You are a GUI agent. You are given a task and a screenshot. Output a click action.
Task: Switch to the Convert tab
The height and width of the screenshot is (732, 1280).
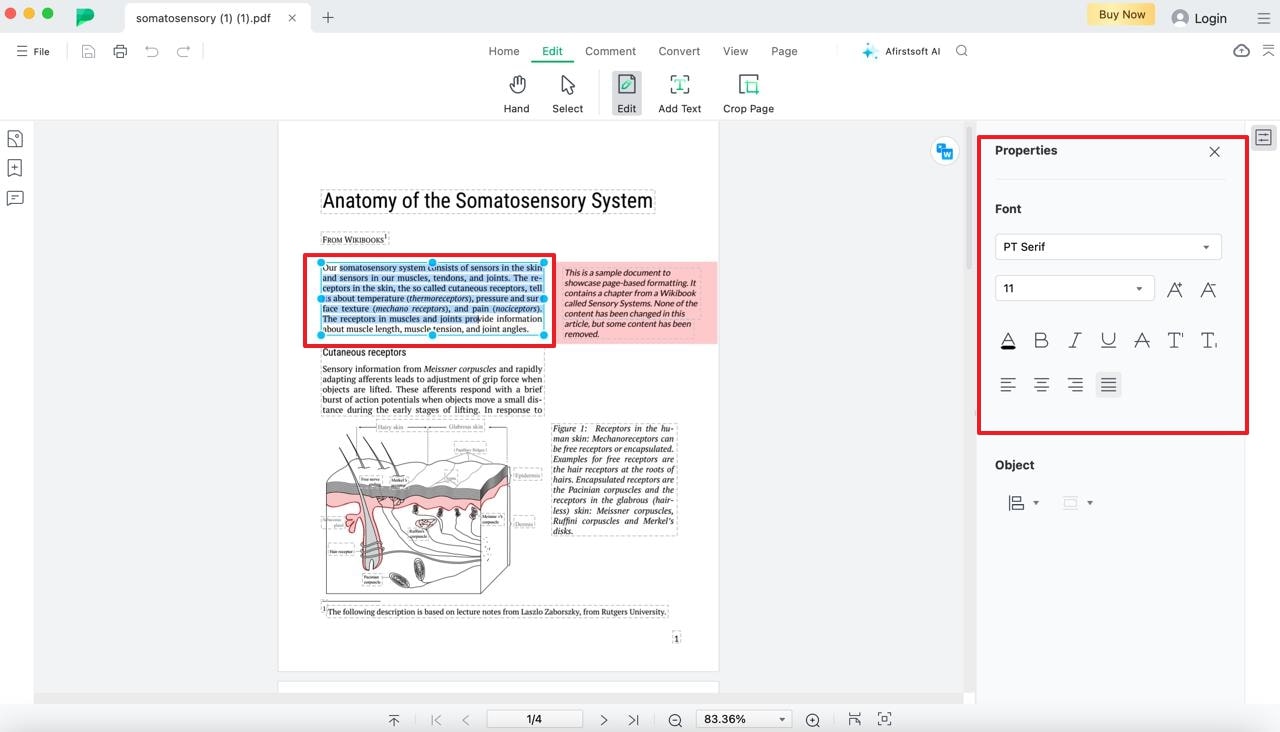[x=679, y=51]
